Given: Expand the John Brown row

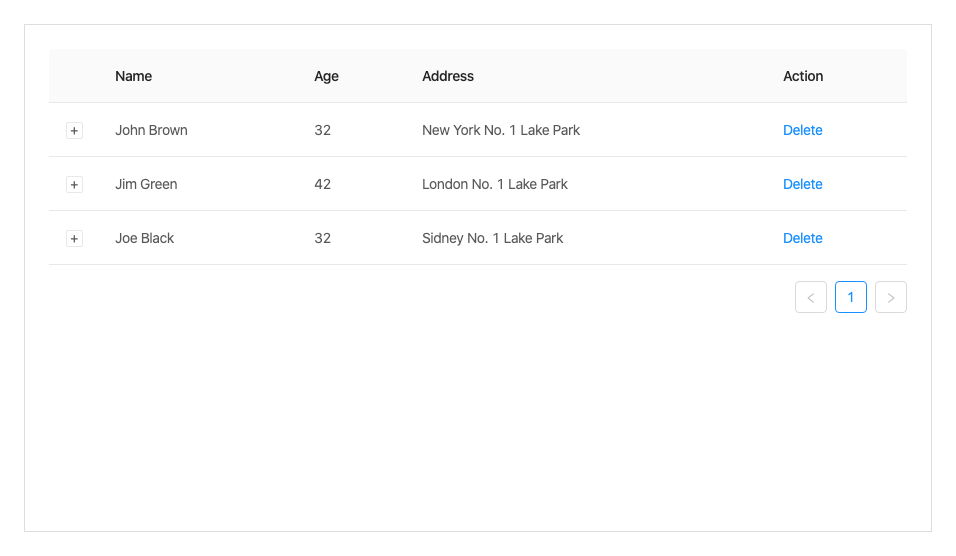Looking at the screenshot, I should pos(74,131).
